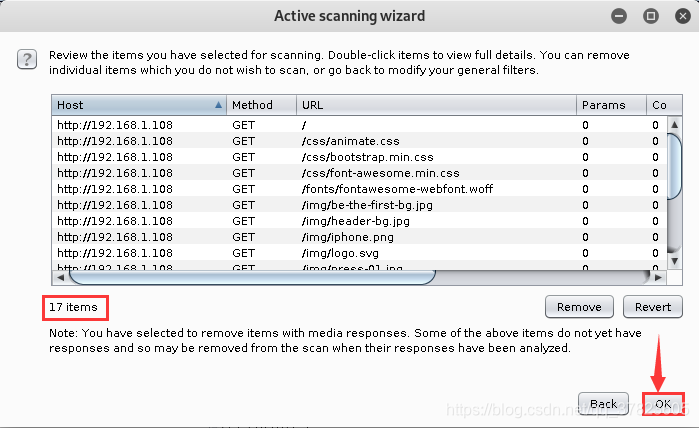Close the Active scanning wizard window
This screenshot has height=428, width=699.
(x=683, y=16)
